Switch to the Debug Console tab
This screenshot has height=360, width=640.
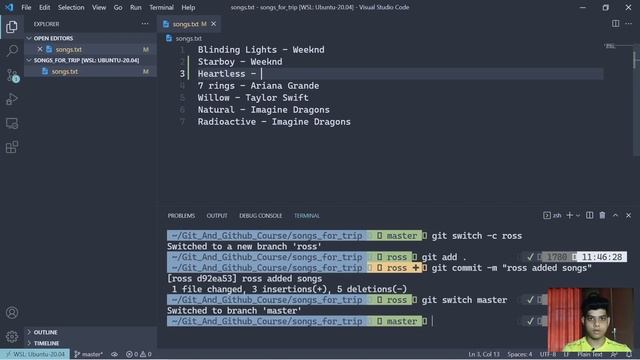click(x=260, y=216)
